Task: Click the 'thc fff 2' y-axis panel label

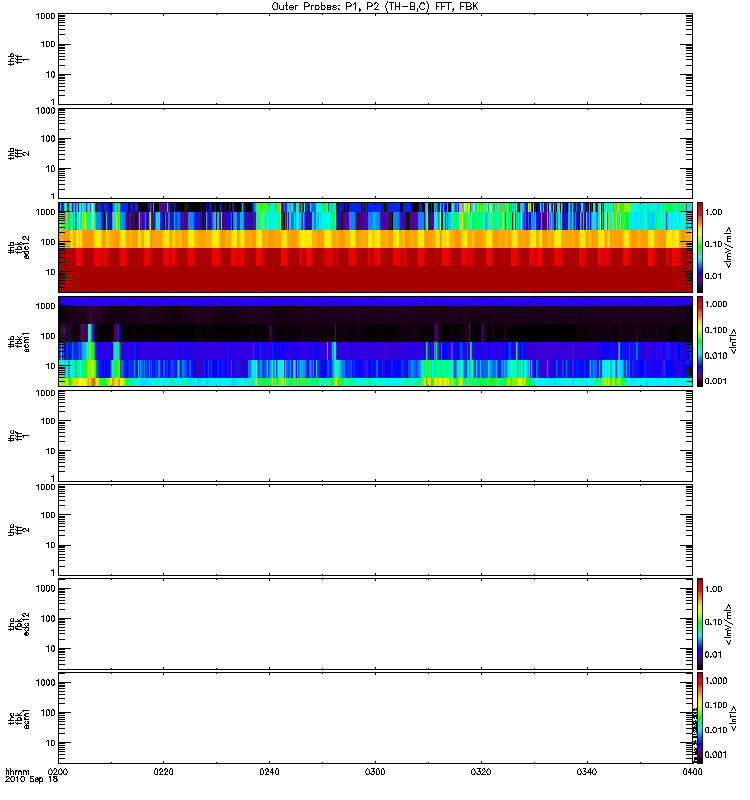Action: pyautogui.click(x=18, y=530)
